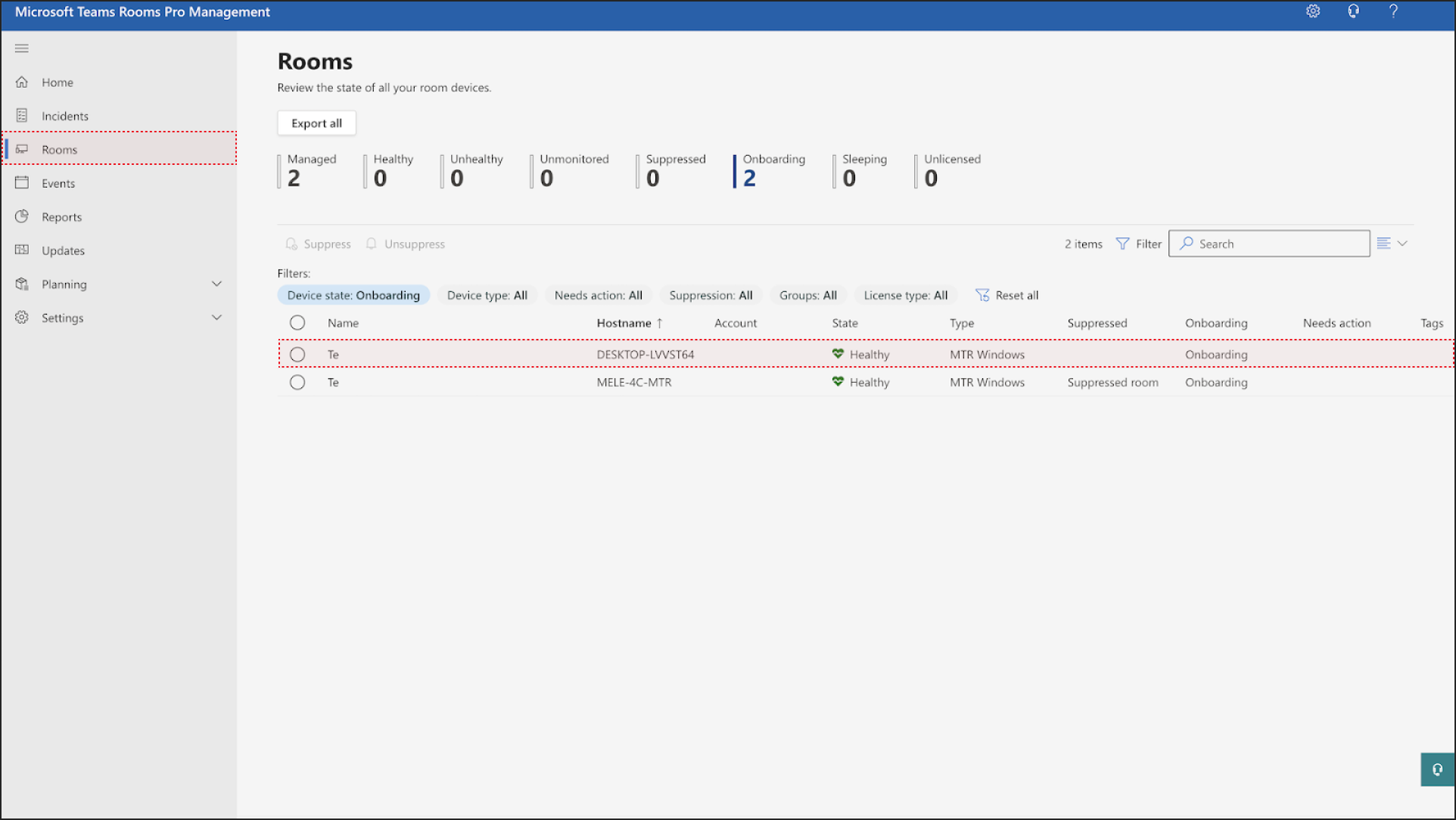Click the Incidents sidebar icon

22,116
